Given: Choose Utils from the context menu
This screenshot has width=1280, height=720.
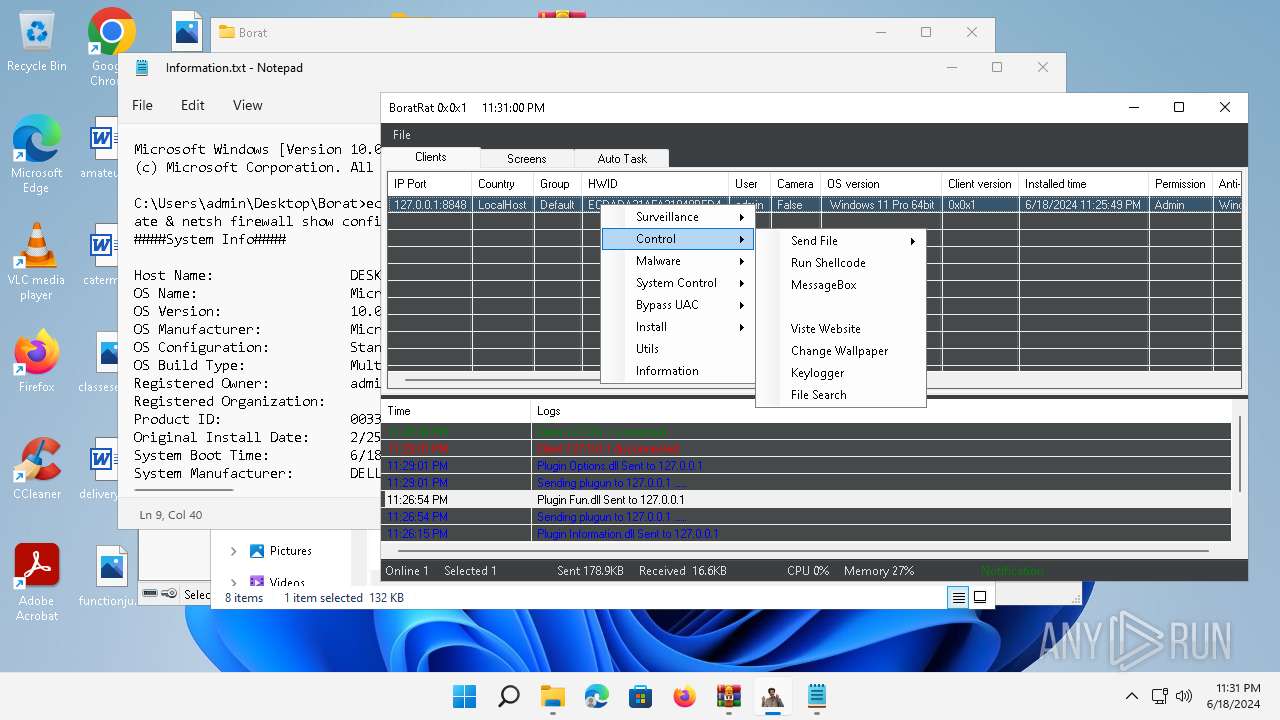Looking at the screenshot, I should 677,349.
